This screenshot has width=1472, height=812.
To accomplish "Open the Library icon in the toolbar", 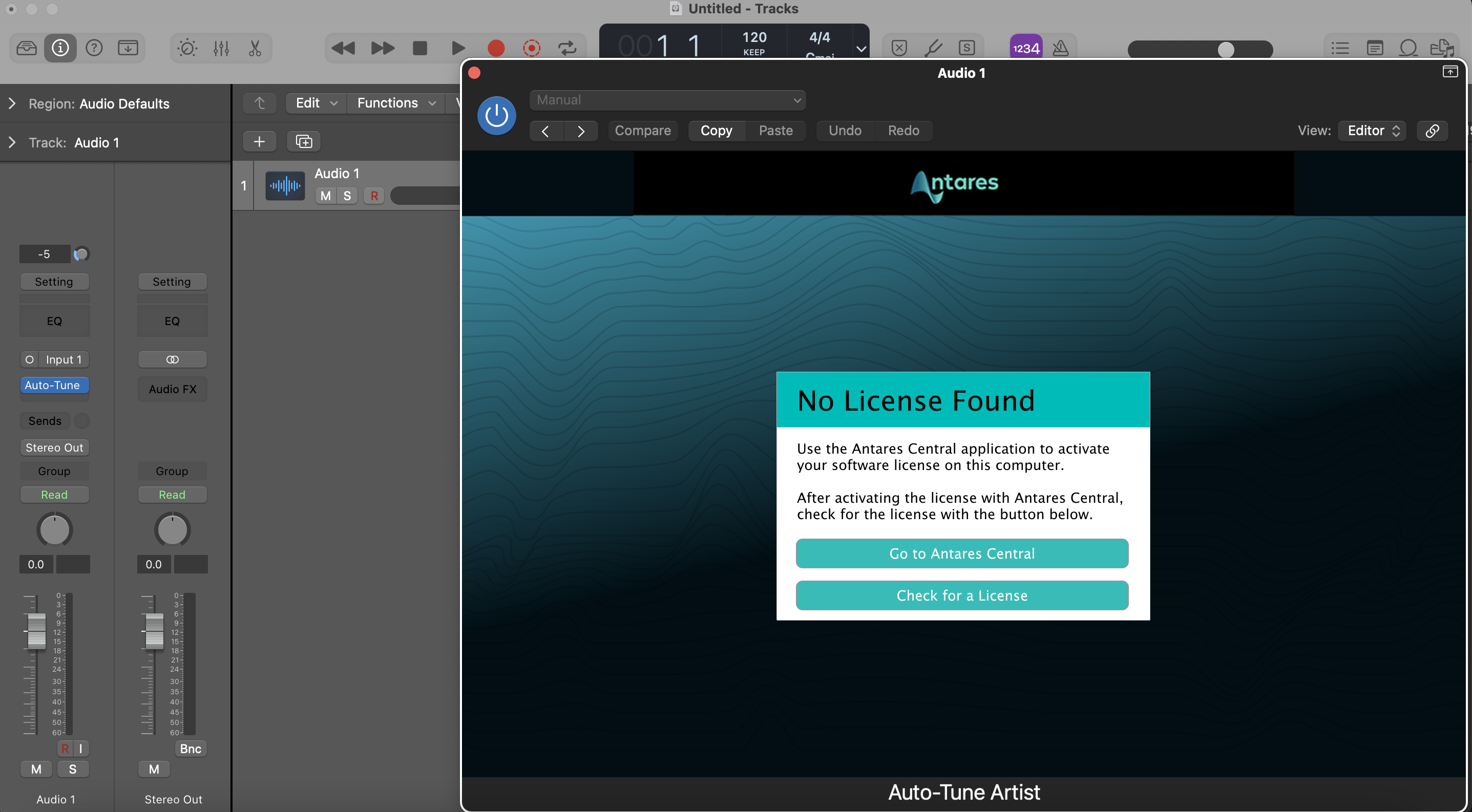I will tap(26, 48).
